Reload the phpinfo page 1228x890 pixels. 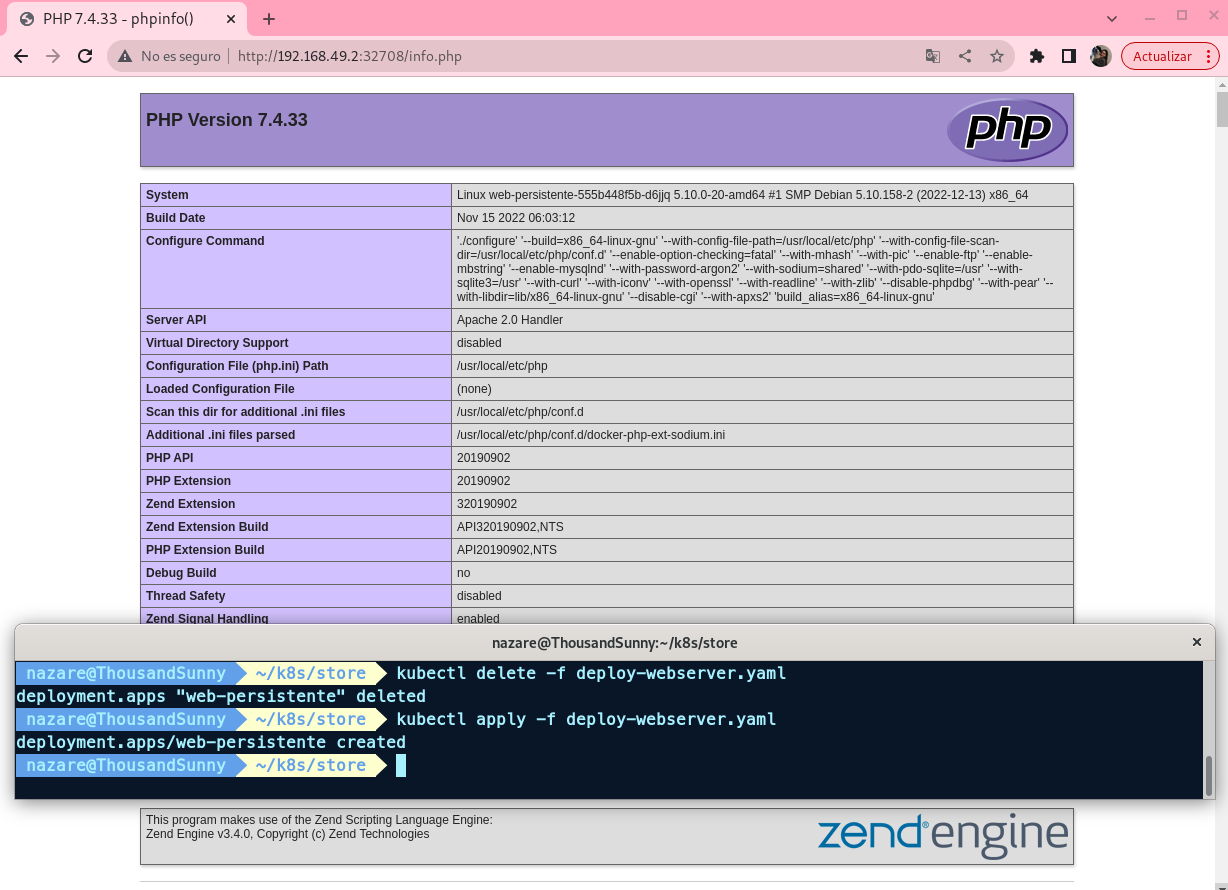click(x=85, y=56)
